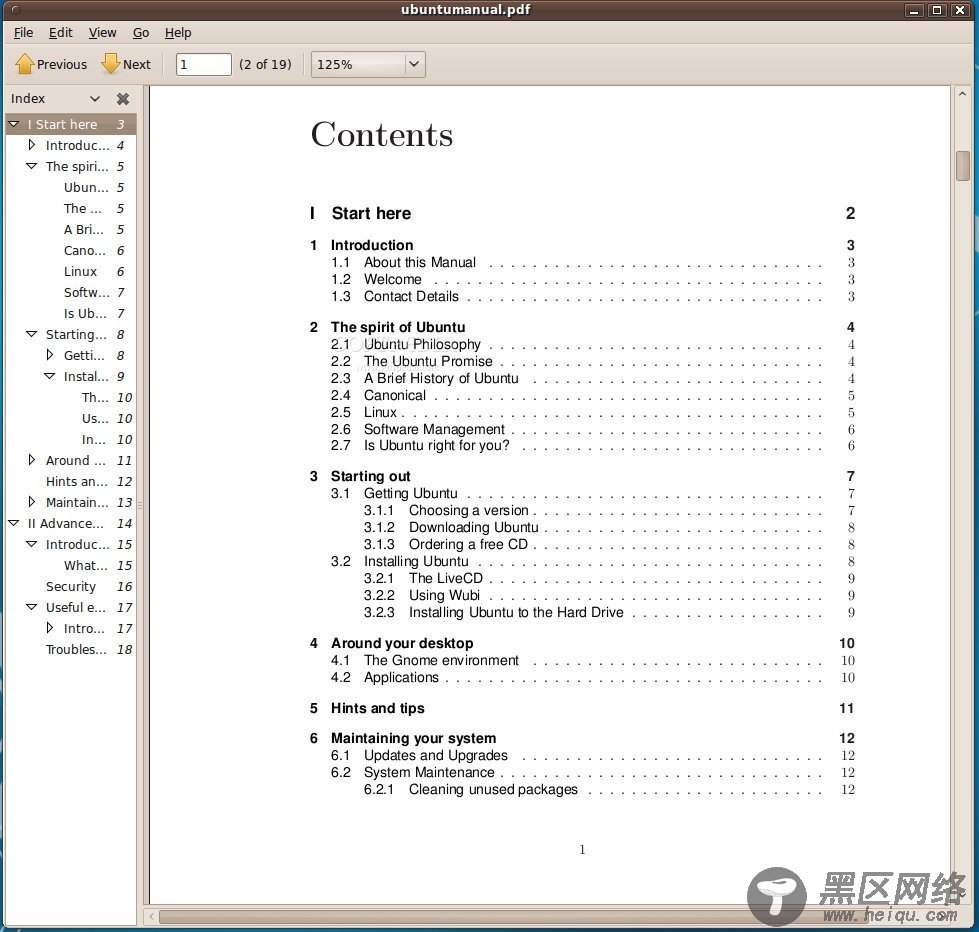This screenshot has height=932, width=979.
Task: Go to the Next page arrow button
Action: [126, 64]
